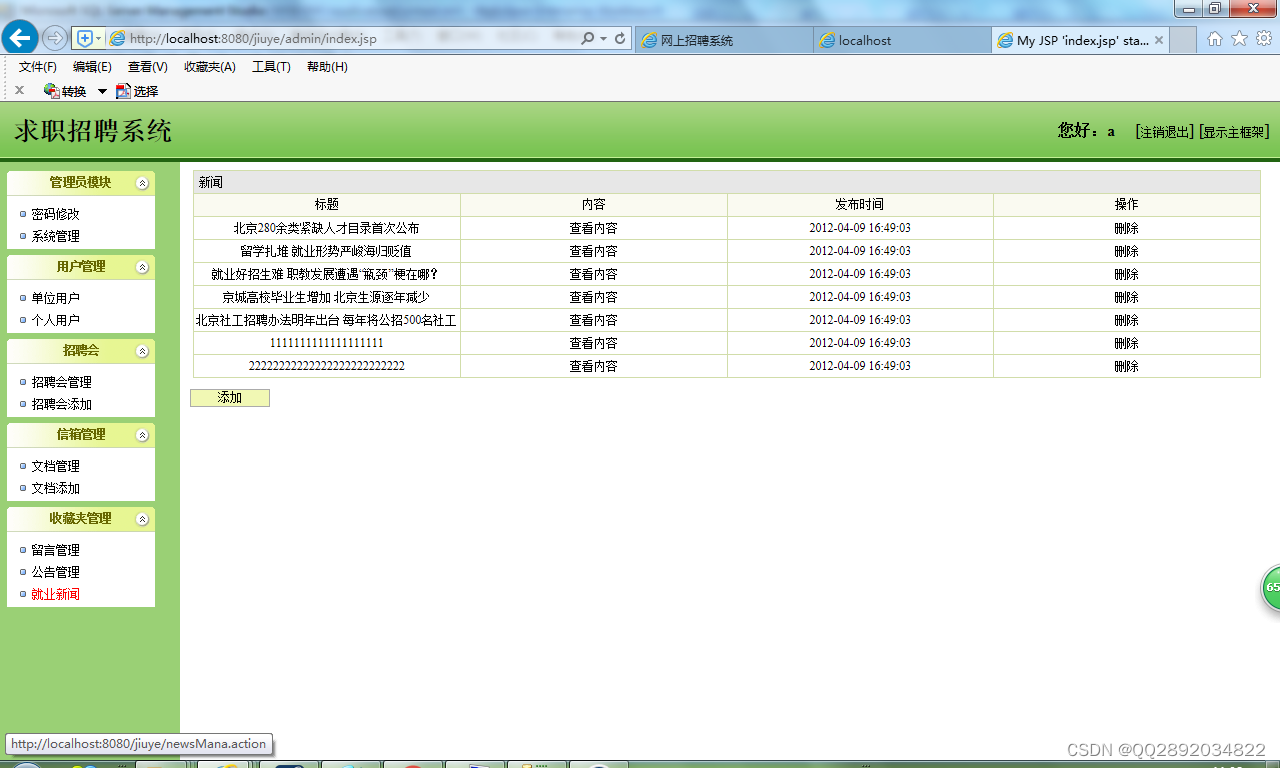Click the 转换 toolbar button
The image size is (1280, 768).
click(65, 91)
